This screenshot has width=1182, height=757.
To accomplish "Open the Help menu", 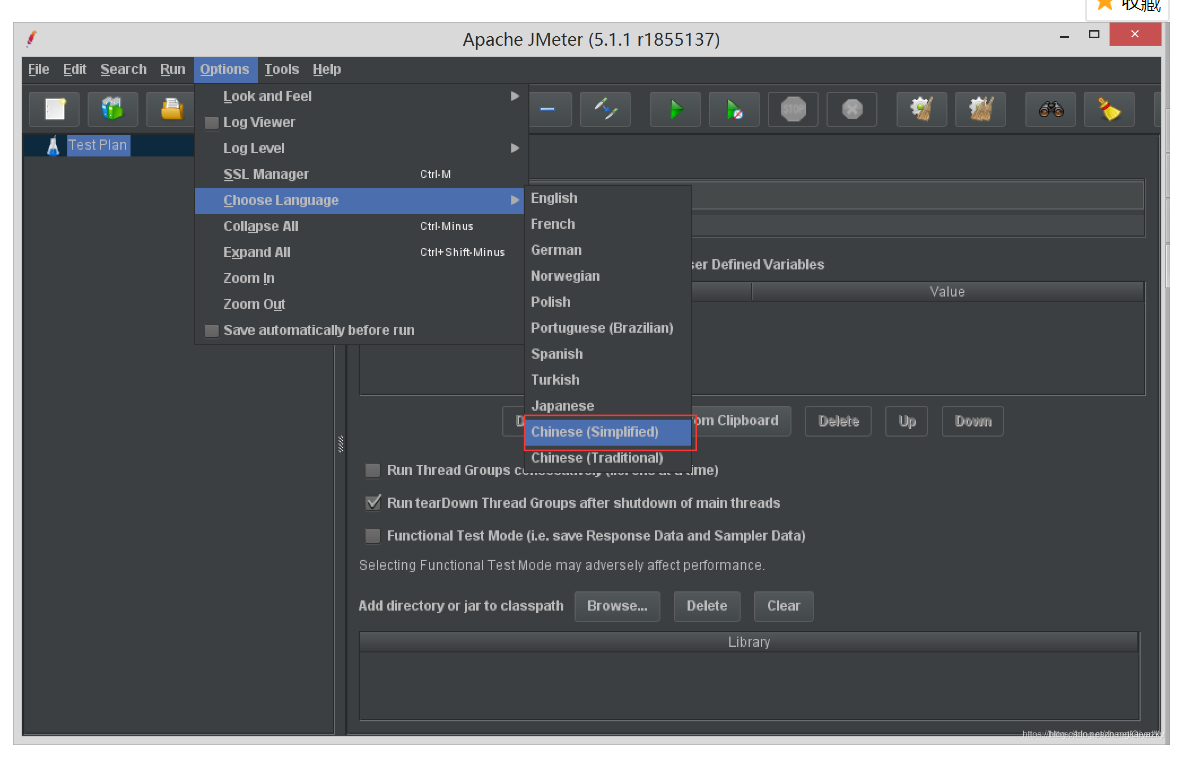I will 327,69.
